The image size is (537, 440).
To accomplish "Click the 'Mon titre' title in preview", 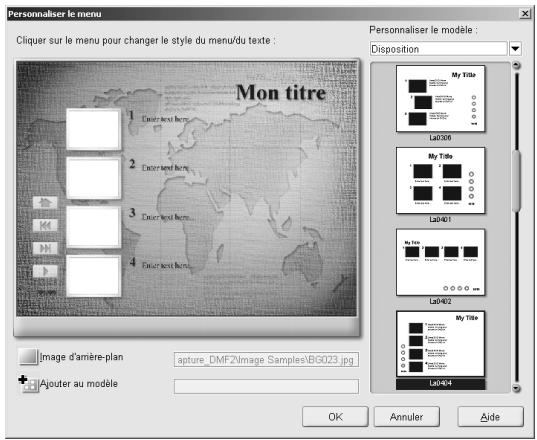I will [x=281, y=92].
